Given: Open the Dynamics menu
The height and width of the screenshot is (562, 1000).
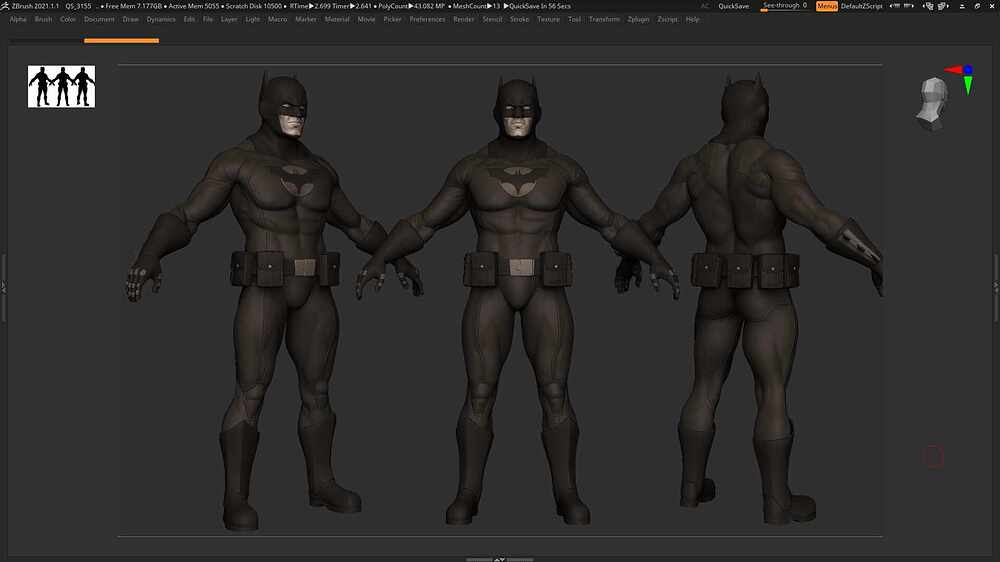Looking at the screenshot, I should pyautogui.click(x=161, y=19).
